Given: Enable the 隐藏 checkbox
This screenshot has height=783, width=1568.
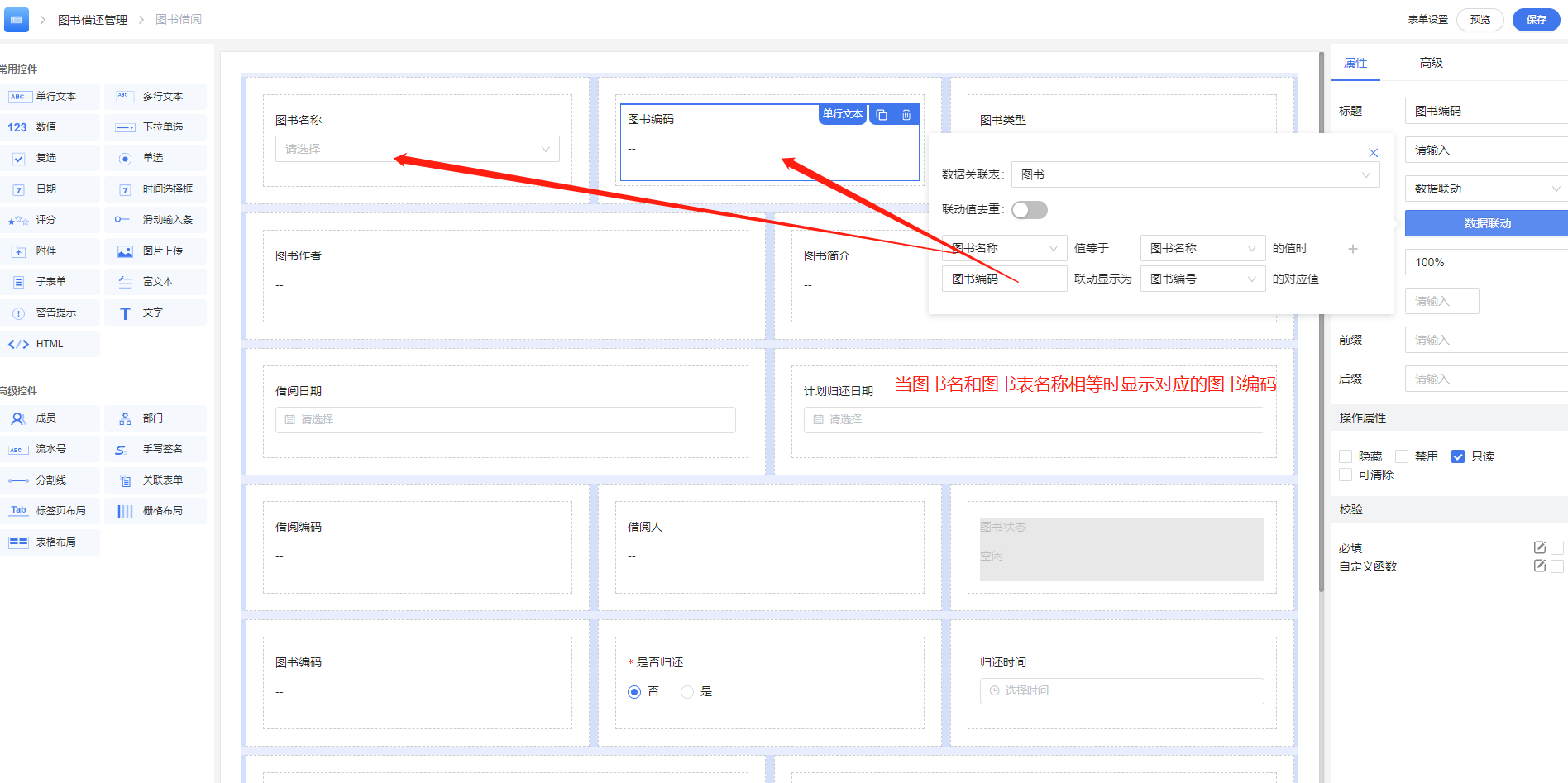Looking at the screenshot, I should pyautogui.click(x=1346, y=456).
